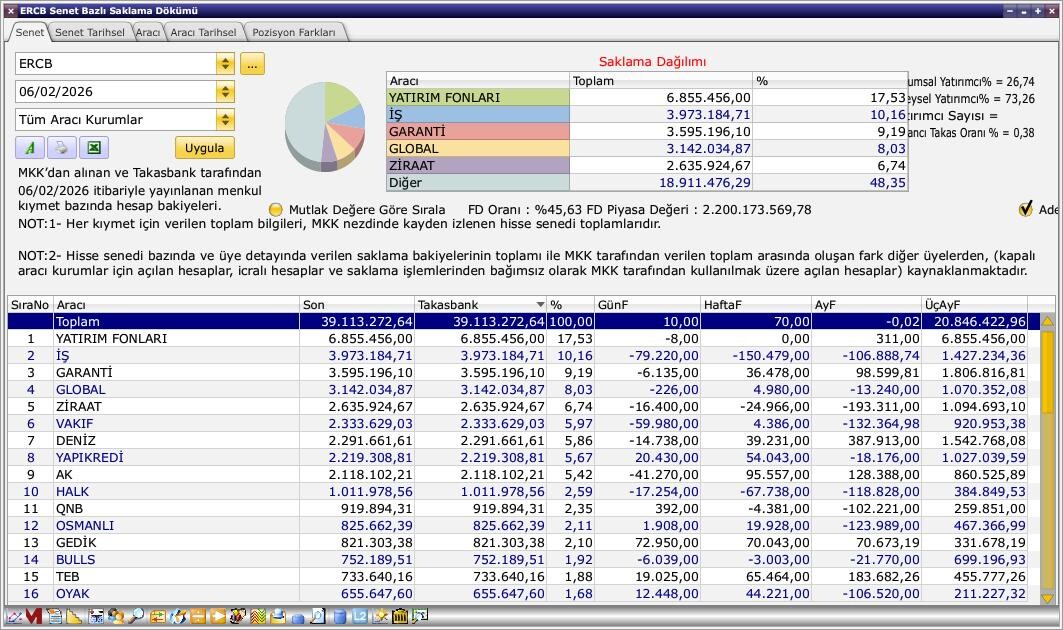The image size is (1063, 630).
Task: Open the 'Tüm Aracı Kurumlar' dropdown
Action: point(225,120)
